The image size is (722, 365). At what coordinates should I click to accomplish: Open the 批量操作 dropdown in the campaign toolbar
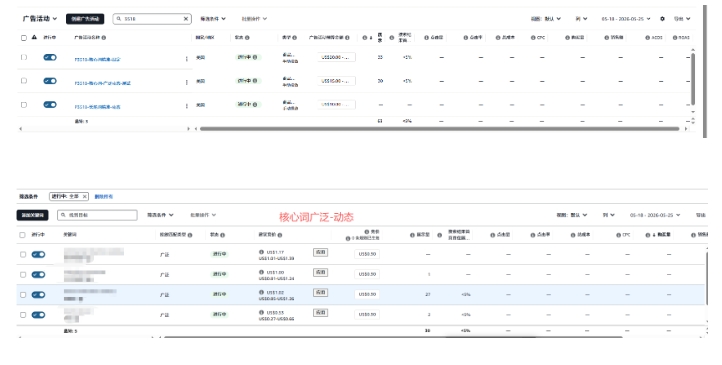(x=254, y=19)
